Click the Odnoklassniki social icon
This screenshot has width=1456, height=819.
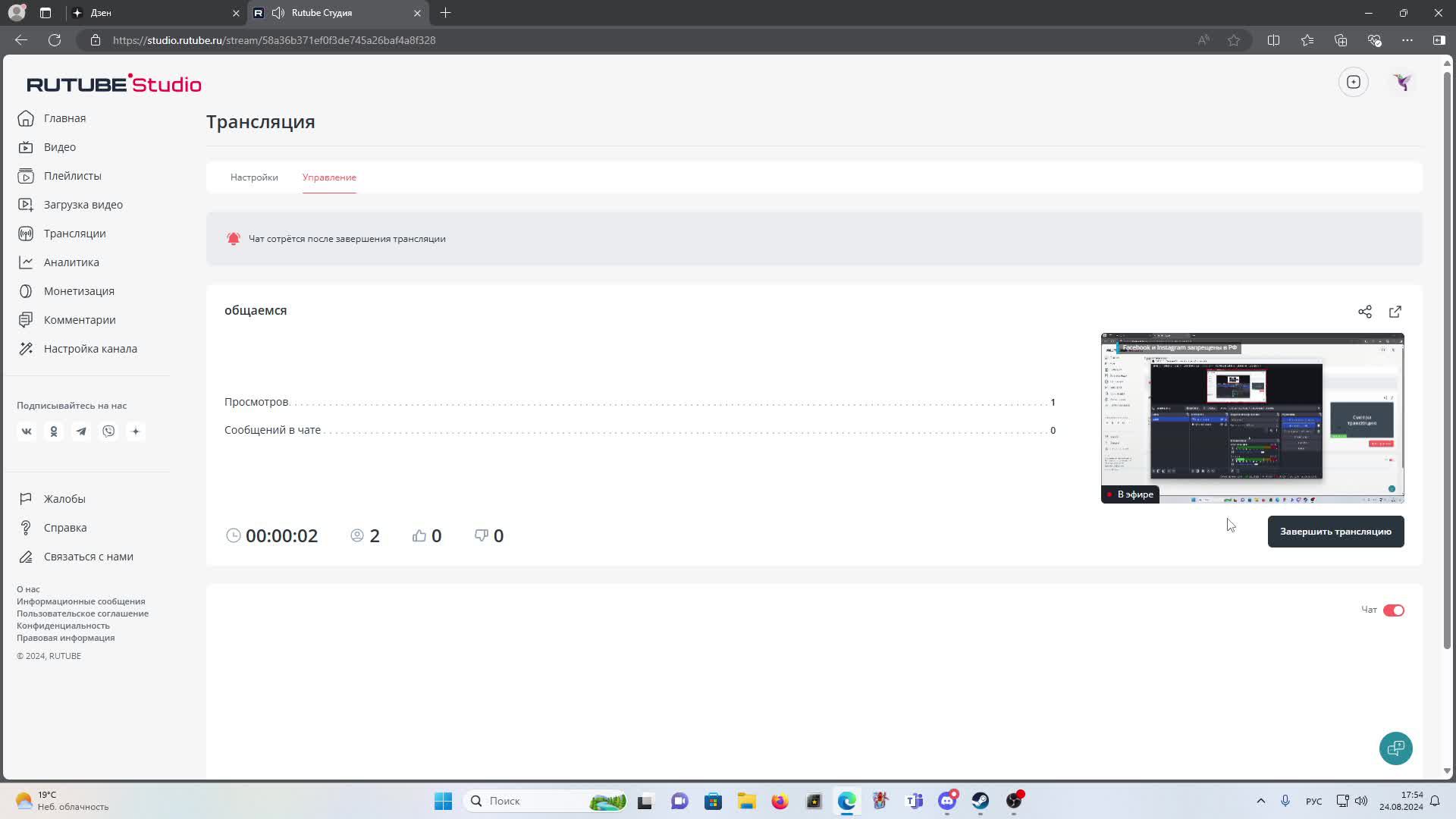(x=54, y=431)
